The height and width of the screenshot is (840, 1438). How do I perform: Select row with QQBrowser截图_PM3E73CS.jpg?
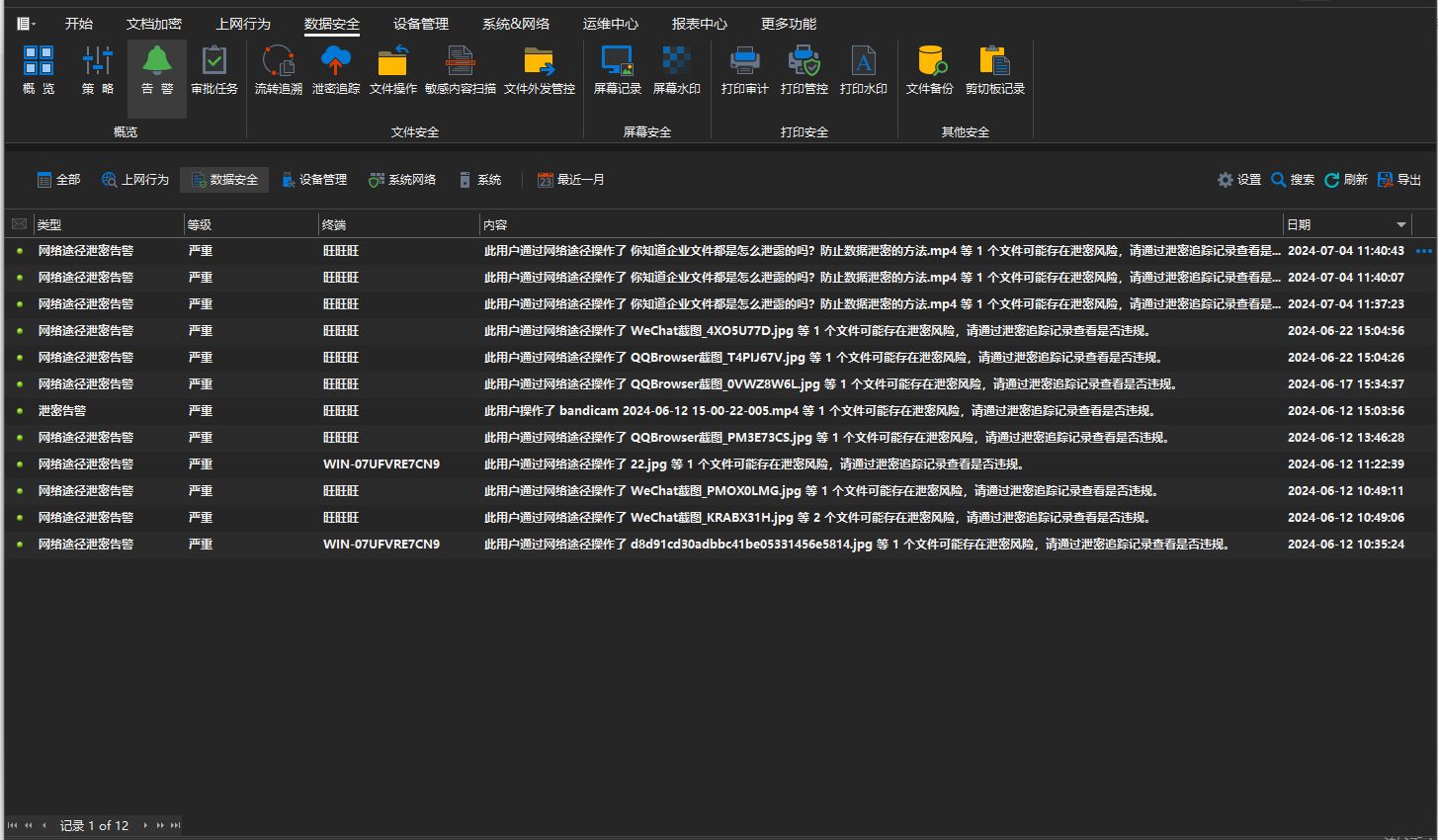[719, 438]
